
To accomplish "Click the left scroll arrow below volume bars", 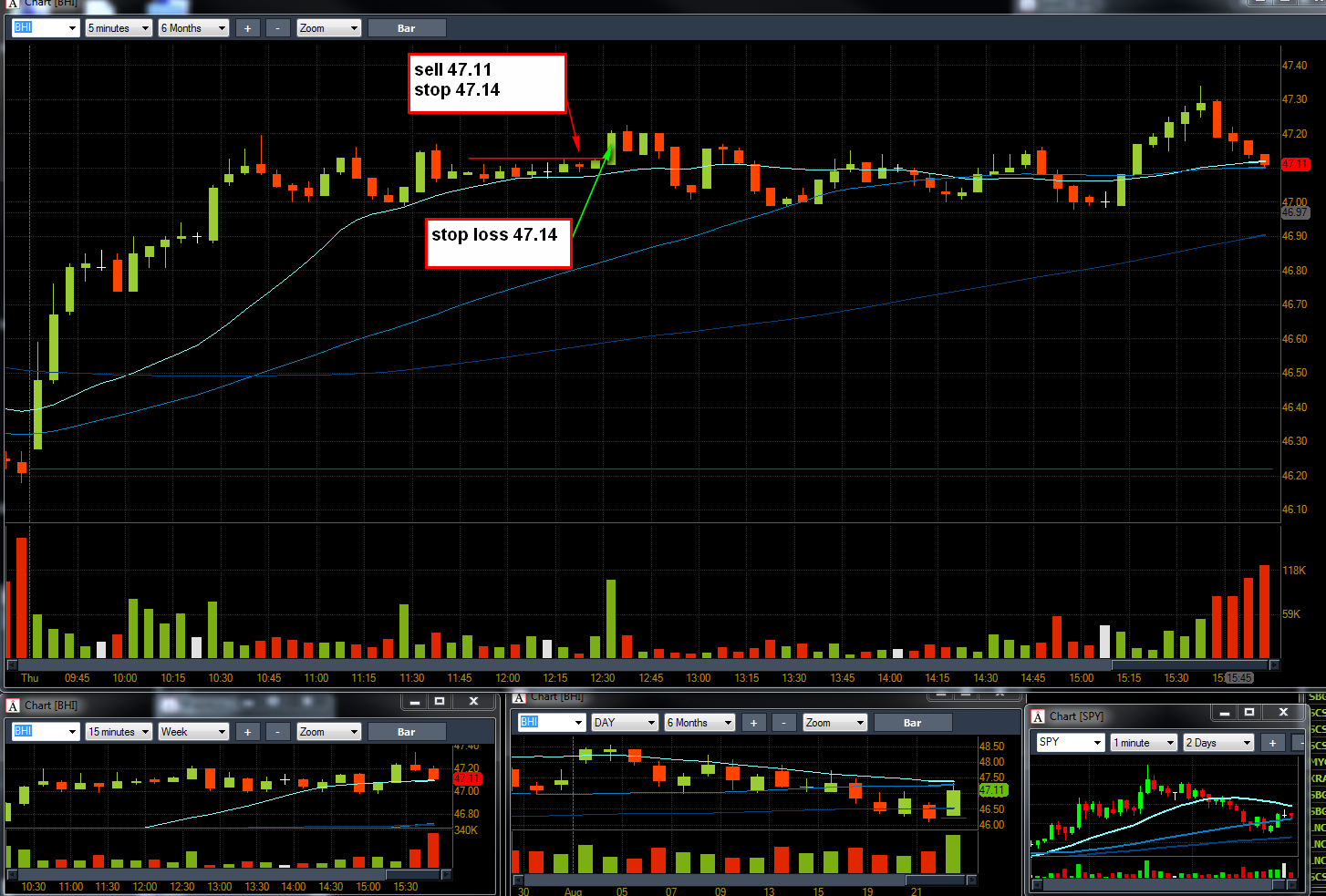I will tap(12, 664).
